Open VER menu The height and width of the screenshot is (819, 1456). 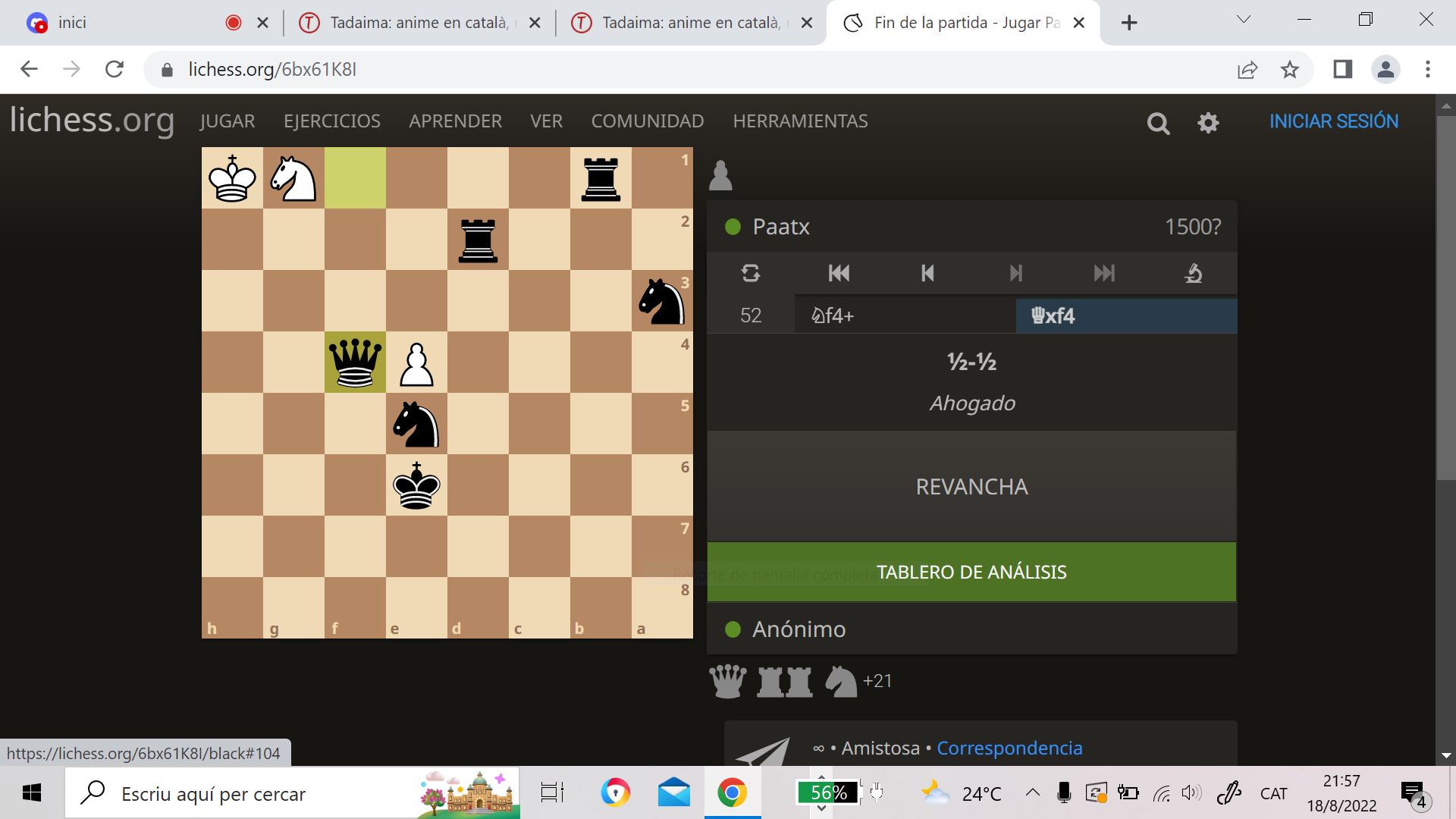pyautogui.click(x=547, y=121)
